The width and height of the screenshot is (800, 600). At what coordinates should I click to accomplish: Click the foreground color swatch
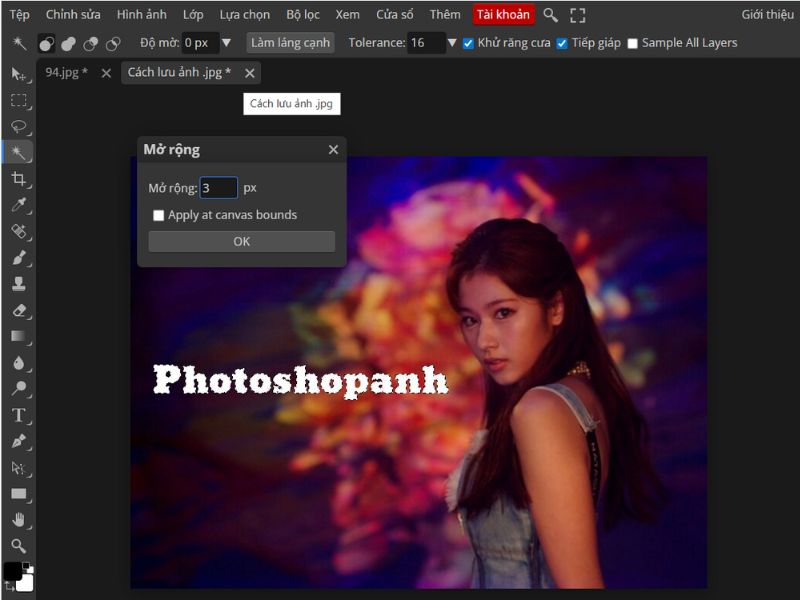point(13,572)
